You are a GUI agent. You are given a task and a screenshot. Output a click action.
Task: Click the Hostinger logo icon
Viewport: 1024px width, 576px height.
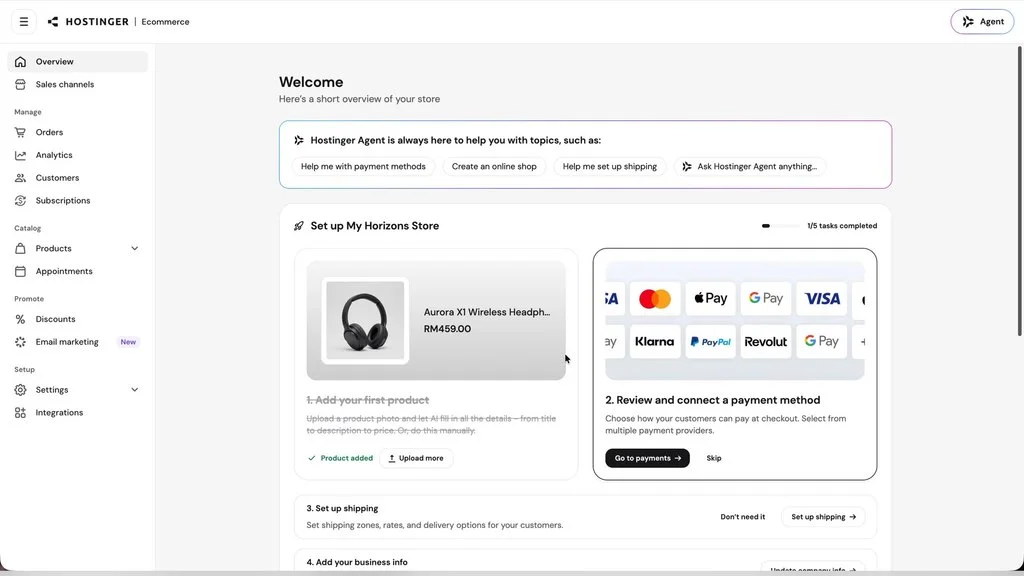[53, 22]
